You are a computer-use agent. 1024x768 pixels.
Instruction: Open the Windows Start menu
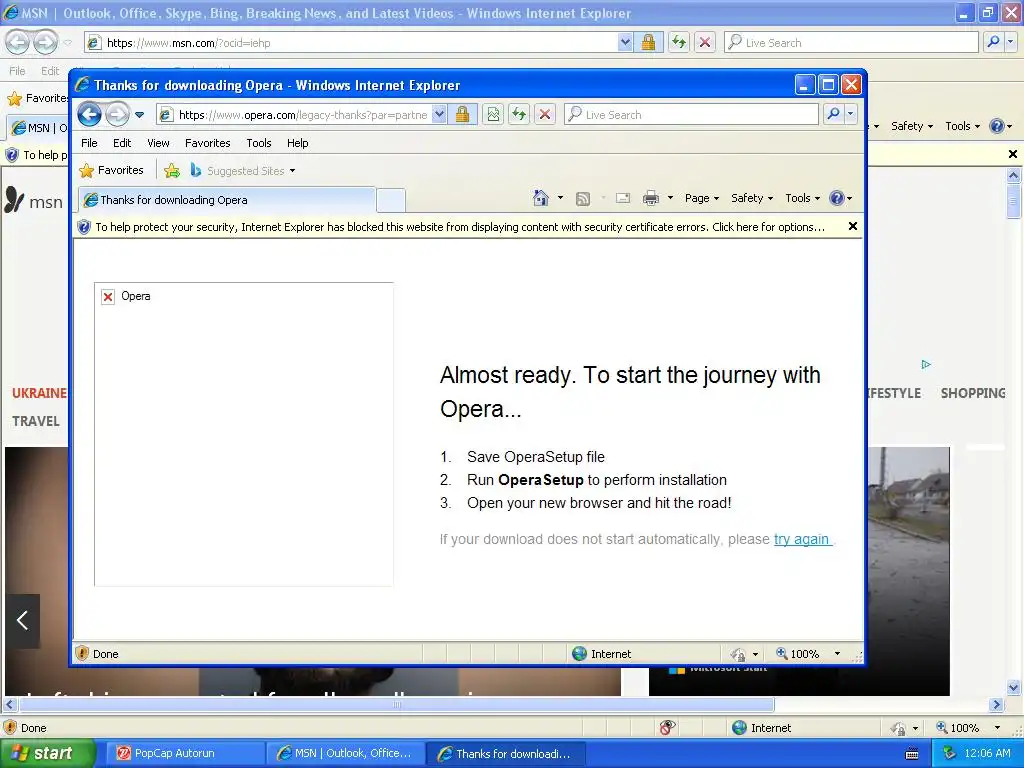click(x=47, y=753)
